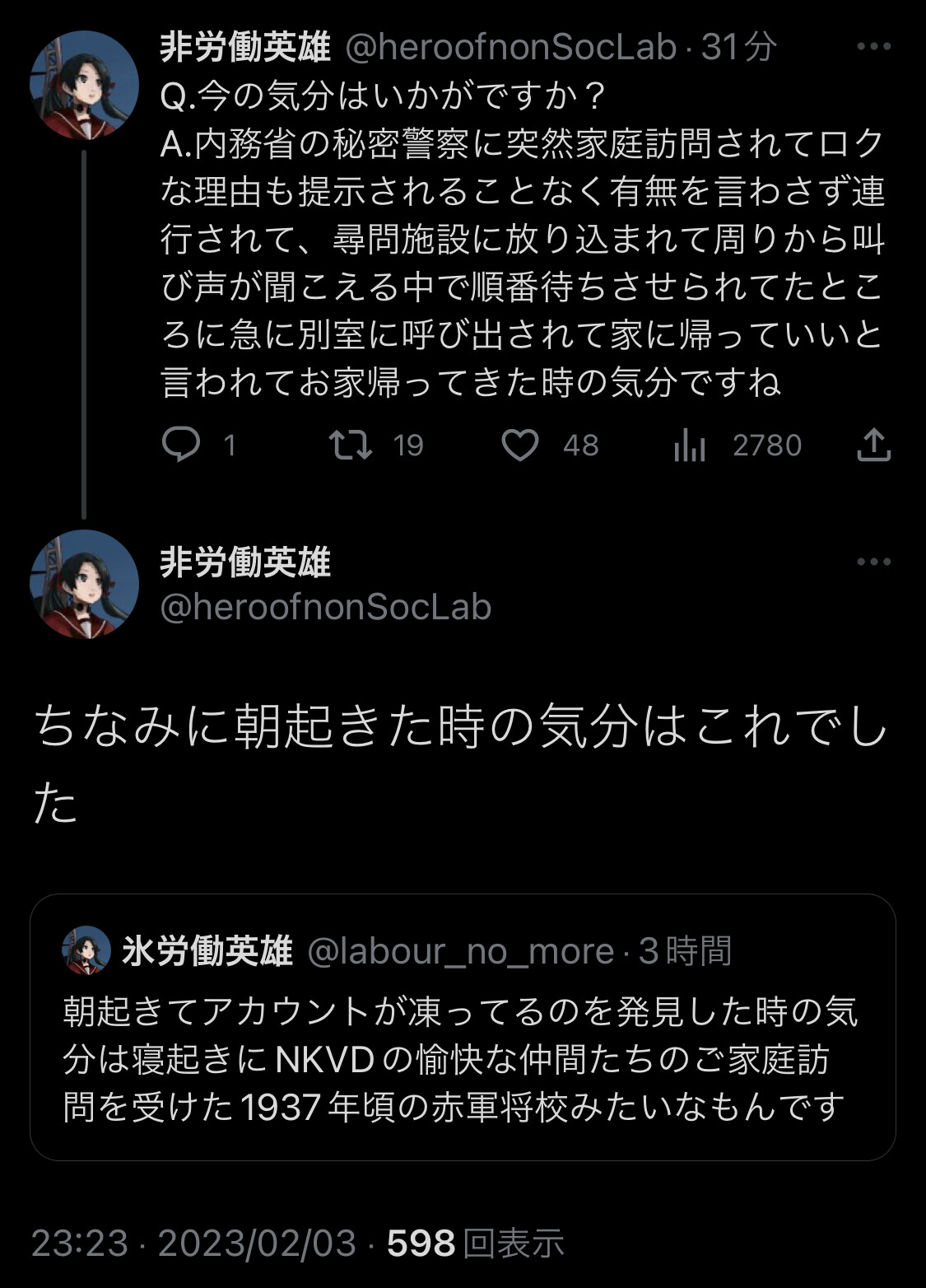Image resolution: width=926 pixels, height=1288 pixels.
Task: Open the first tweet's profile avatar
Action: tap(84, 85)
